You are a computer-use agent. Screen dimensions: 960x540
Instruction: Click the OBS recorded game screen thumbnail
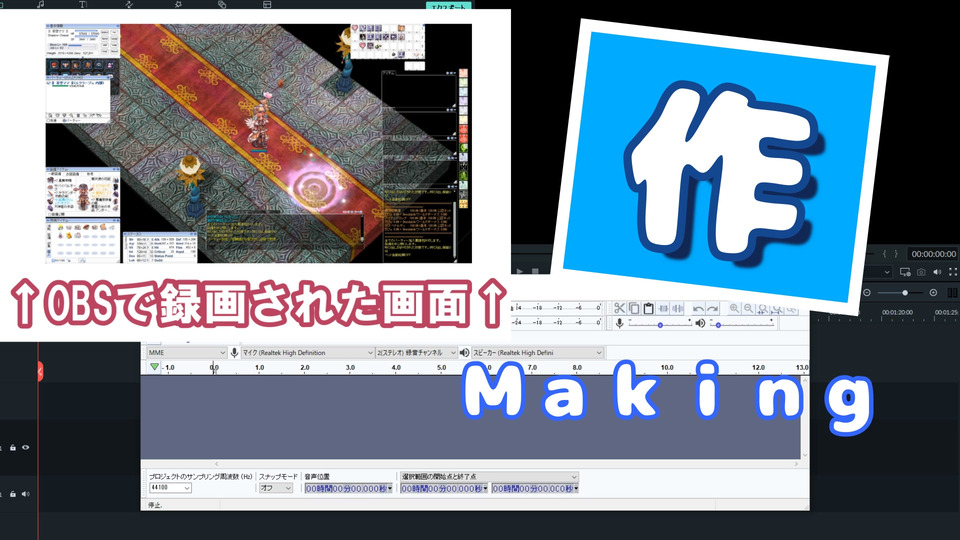click(x=259, y=143)
